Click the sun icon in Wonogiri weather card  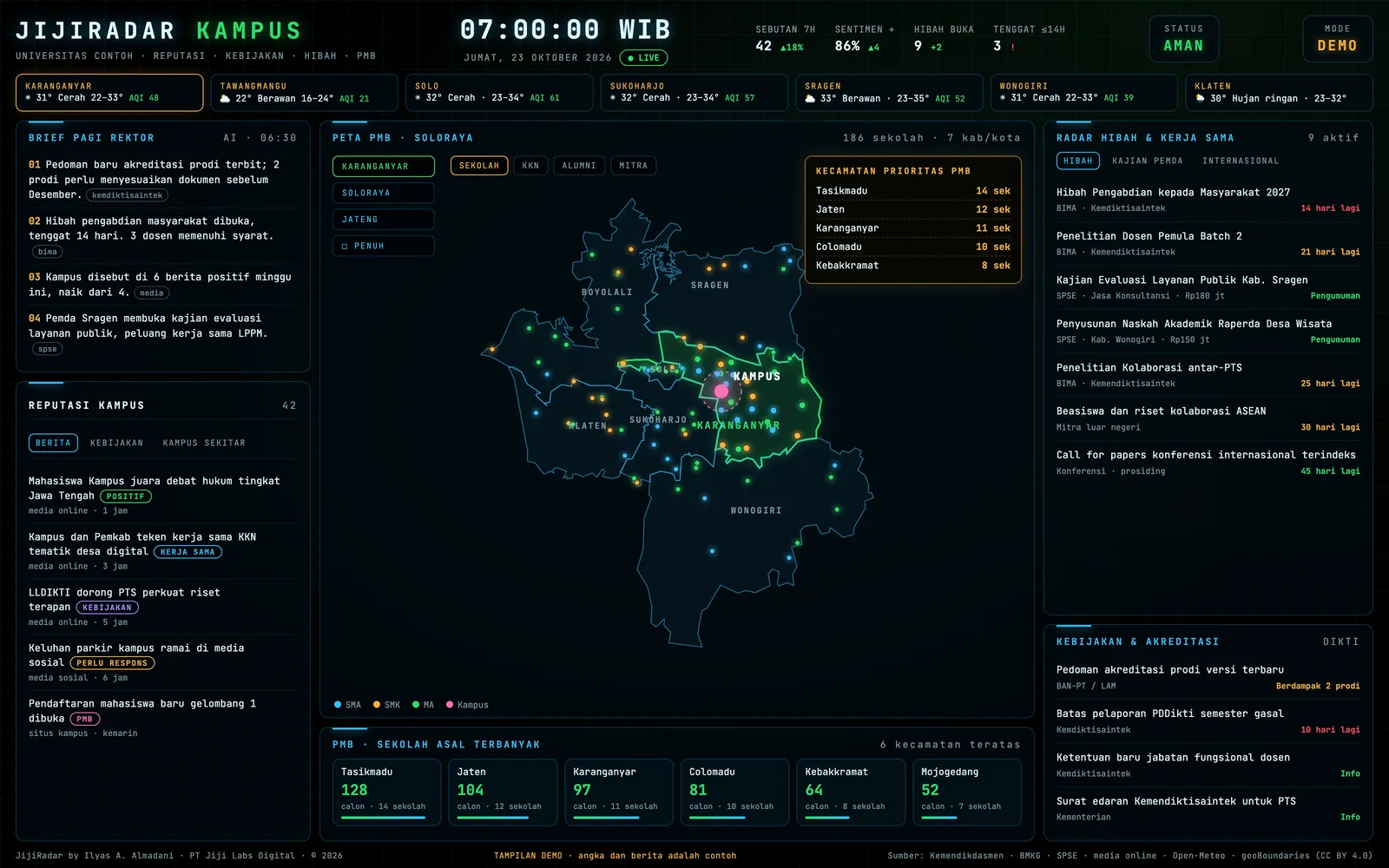pos(1004,98)
